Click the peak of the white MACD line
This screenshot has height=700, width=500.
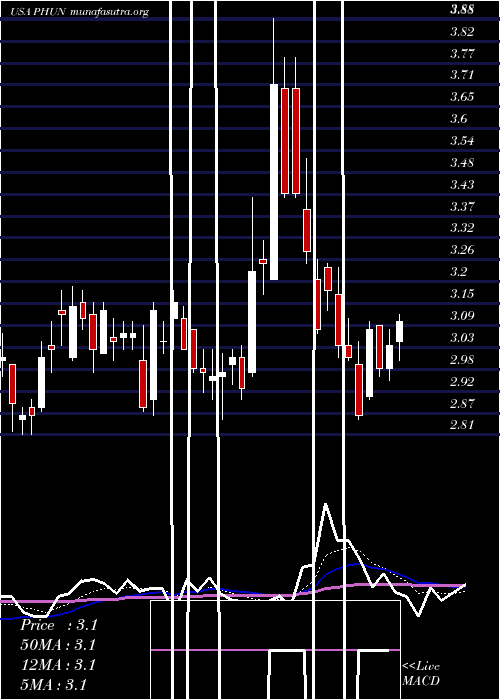[326, 504]
